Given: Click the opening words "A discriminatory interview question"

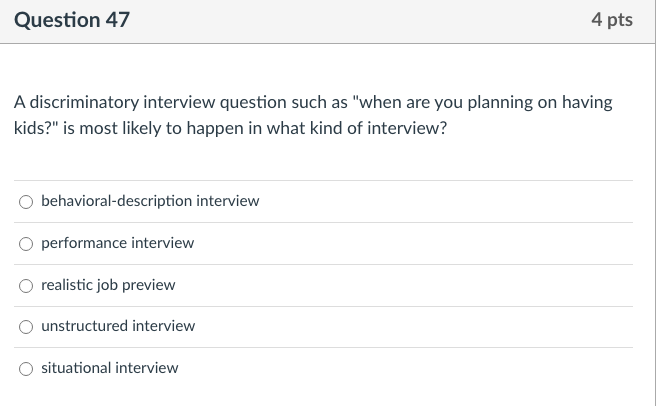Looking at the screenshot, I should (x=140, y=103).
